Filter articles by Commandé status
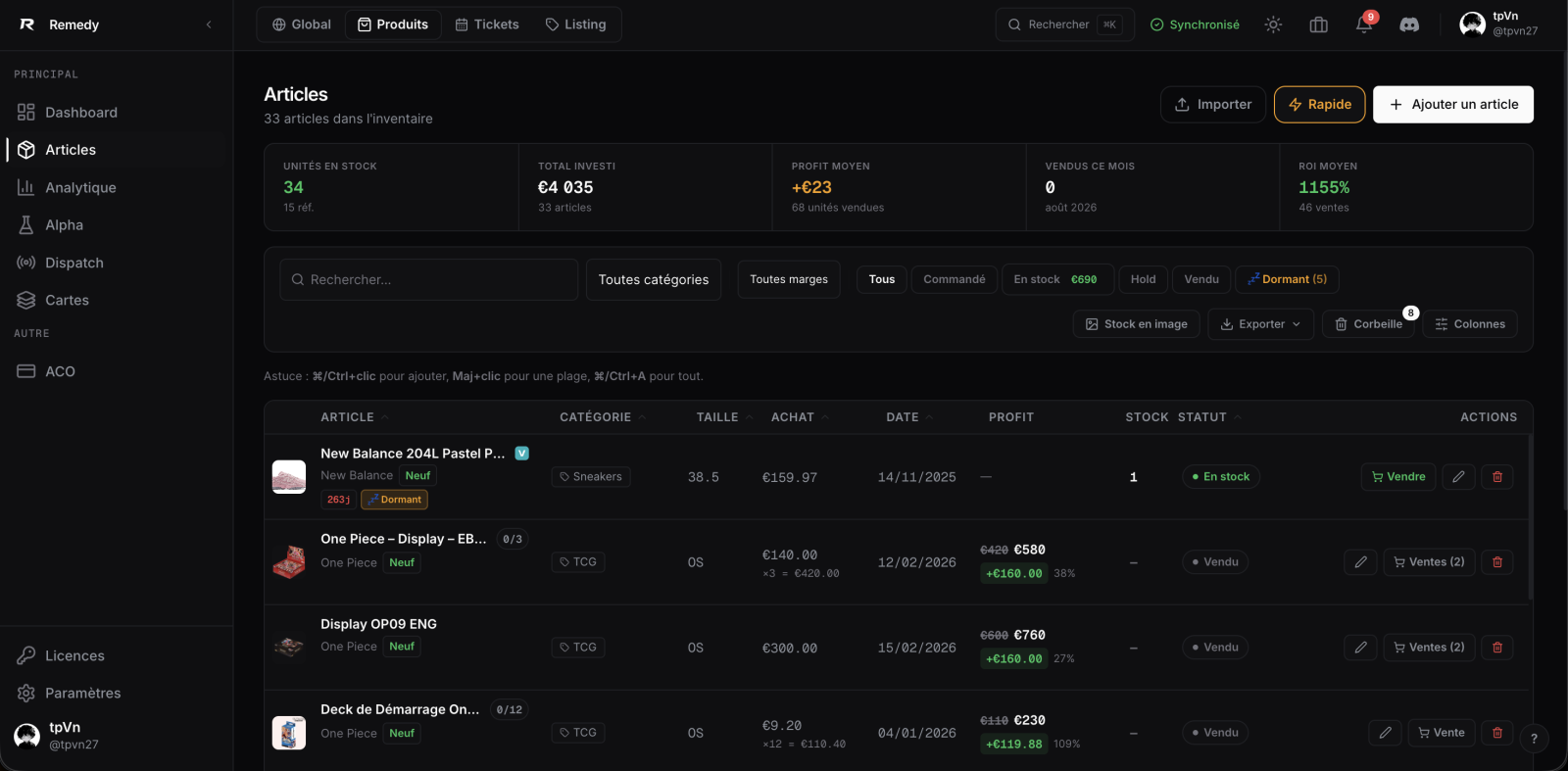The height and width of the screenshot is (771, 1568). pyautogui.click(x=955, y=279)
